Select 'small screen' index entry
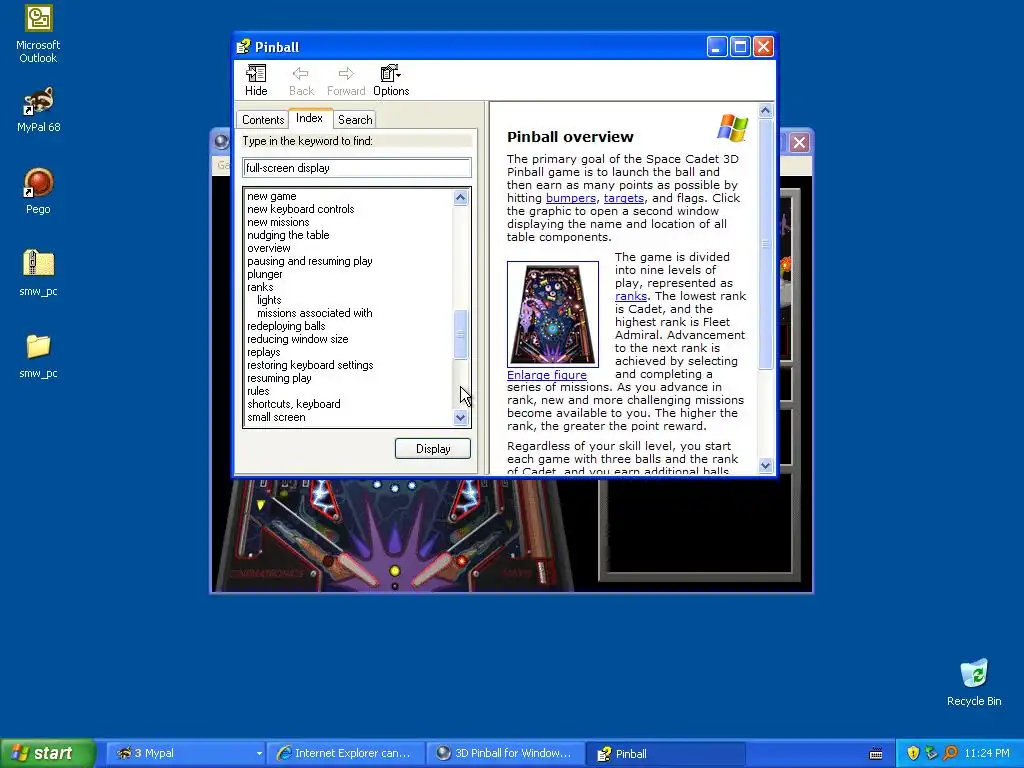1024x768 pixels. [276, 417]
